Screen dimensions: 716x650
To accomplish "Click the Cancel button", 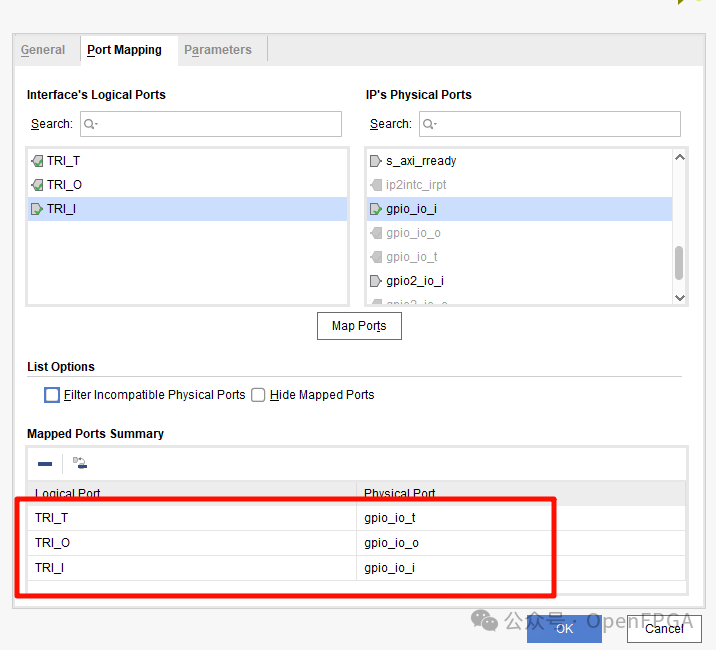I will [664, 629].
